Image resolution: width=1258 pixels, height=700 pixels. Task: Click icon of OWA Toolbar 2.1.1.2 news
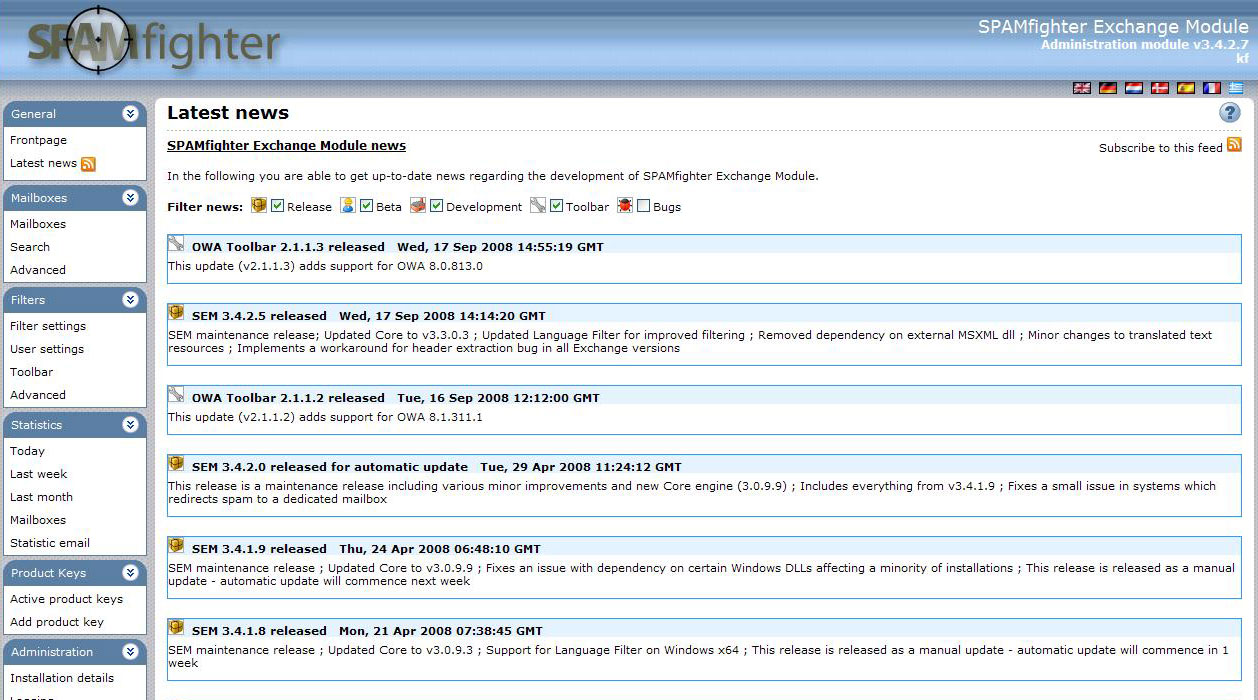click(176, 395)
